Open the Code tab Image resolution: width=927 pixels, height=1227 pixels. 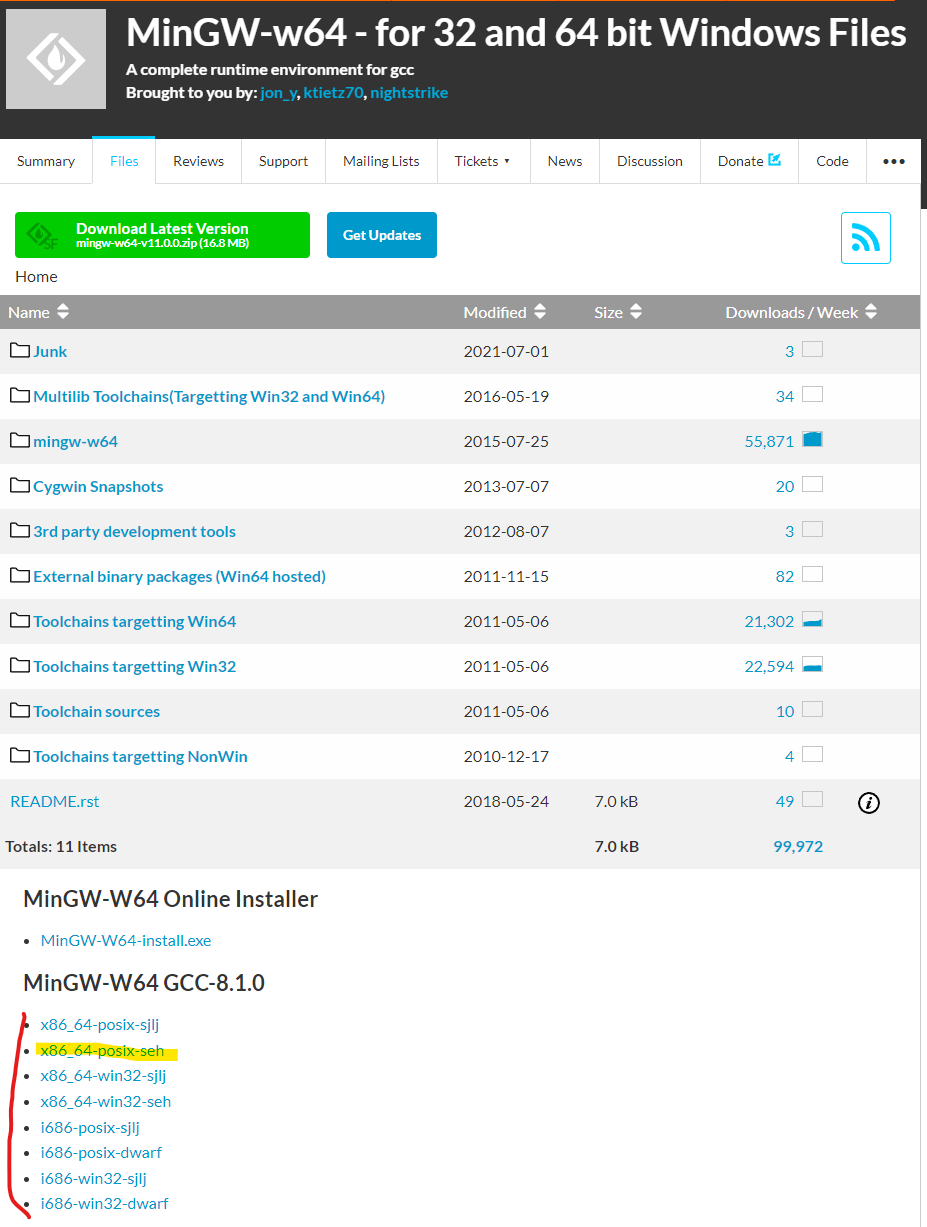click(832, 161)
